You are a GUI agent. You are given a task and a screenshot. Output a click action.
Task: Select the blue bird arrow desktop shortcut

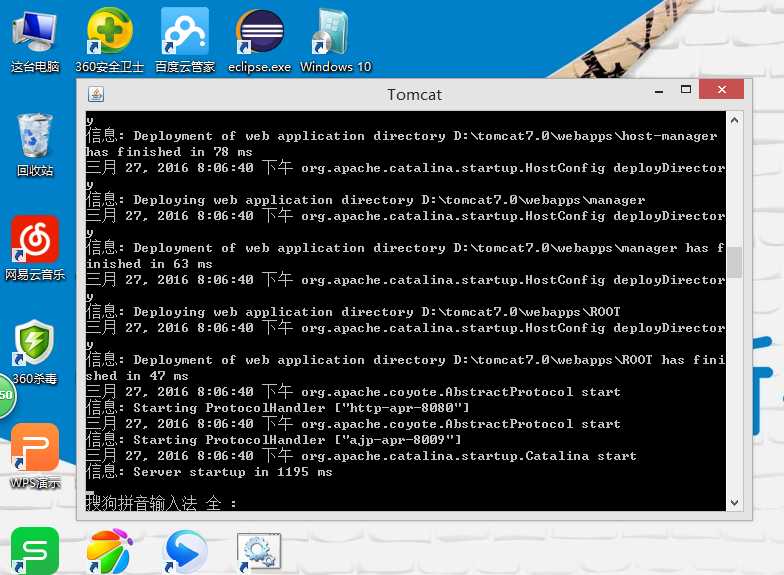[x=185, y=552]
